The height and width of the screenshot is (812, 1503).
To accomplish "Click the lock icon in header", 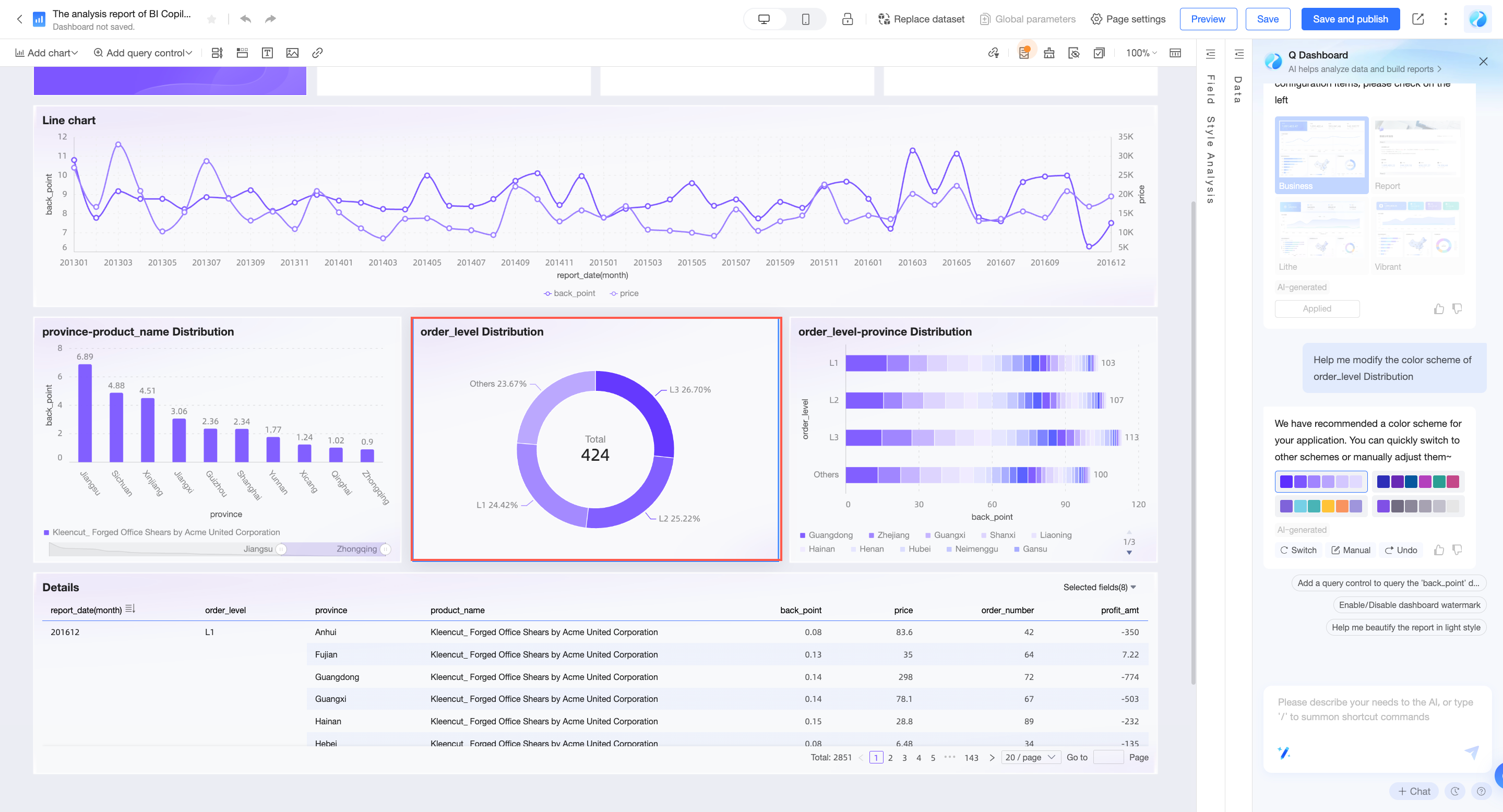I will coord(847,19).
